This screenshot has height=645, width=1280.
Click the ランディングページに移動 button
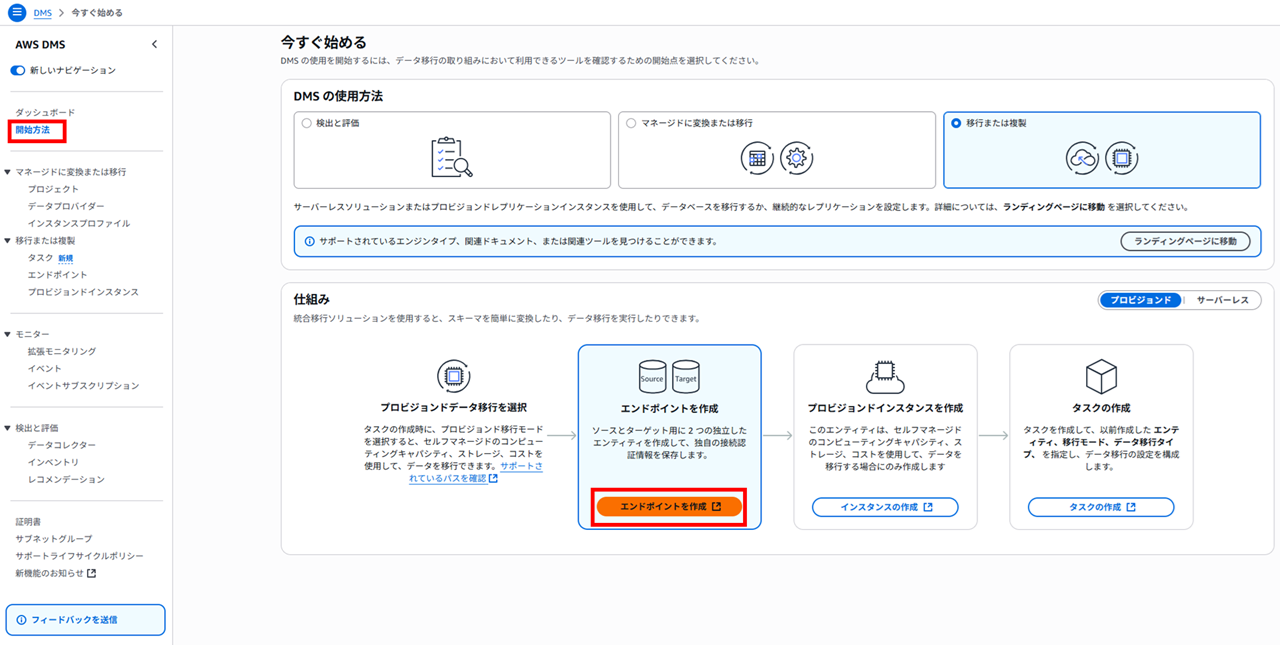coord(1185,242)
